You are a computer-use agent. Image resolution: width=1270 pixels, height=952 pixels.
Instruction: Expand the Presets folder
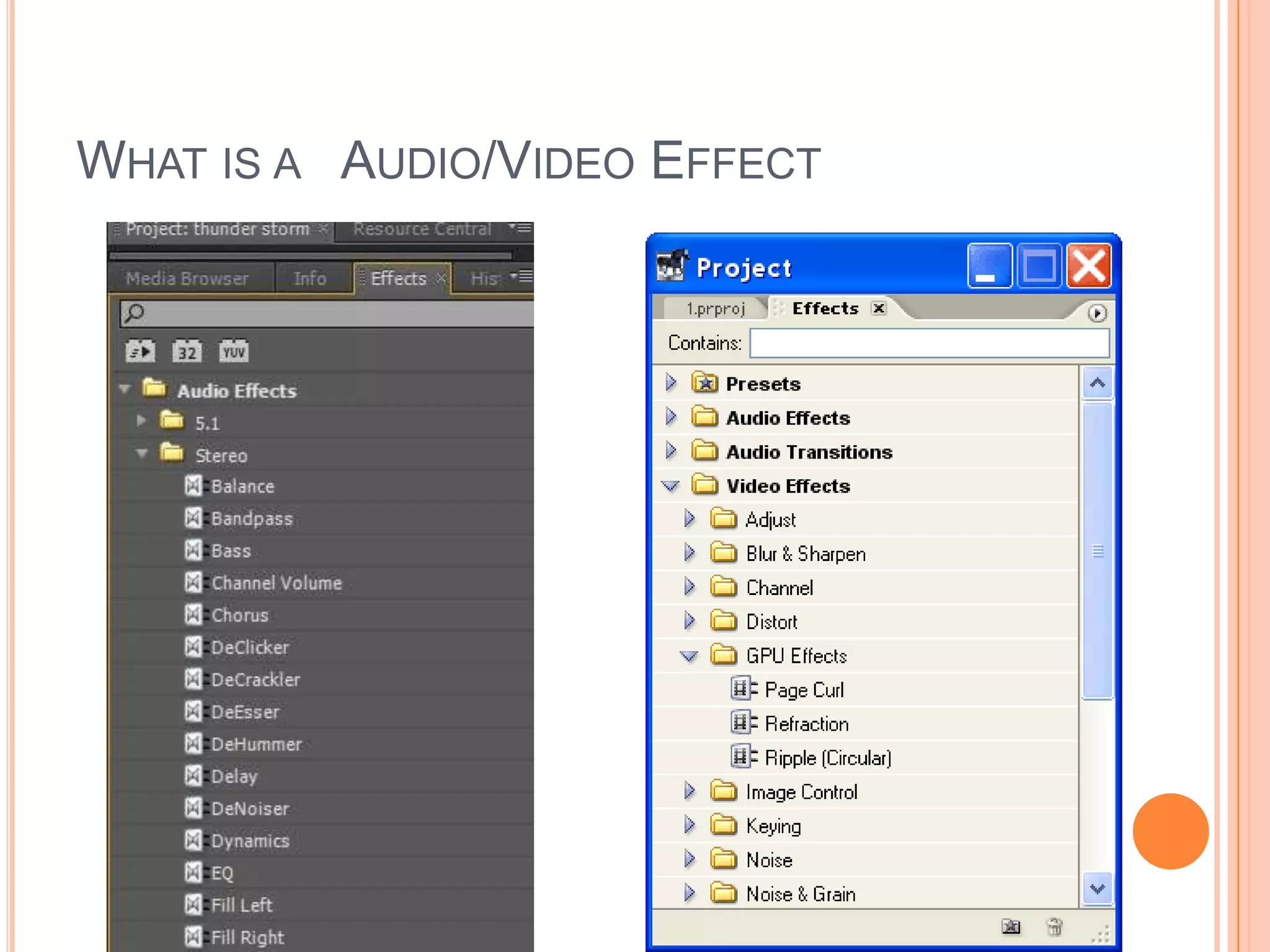point(671,382)
